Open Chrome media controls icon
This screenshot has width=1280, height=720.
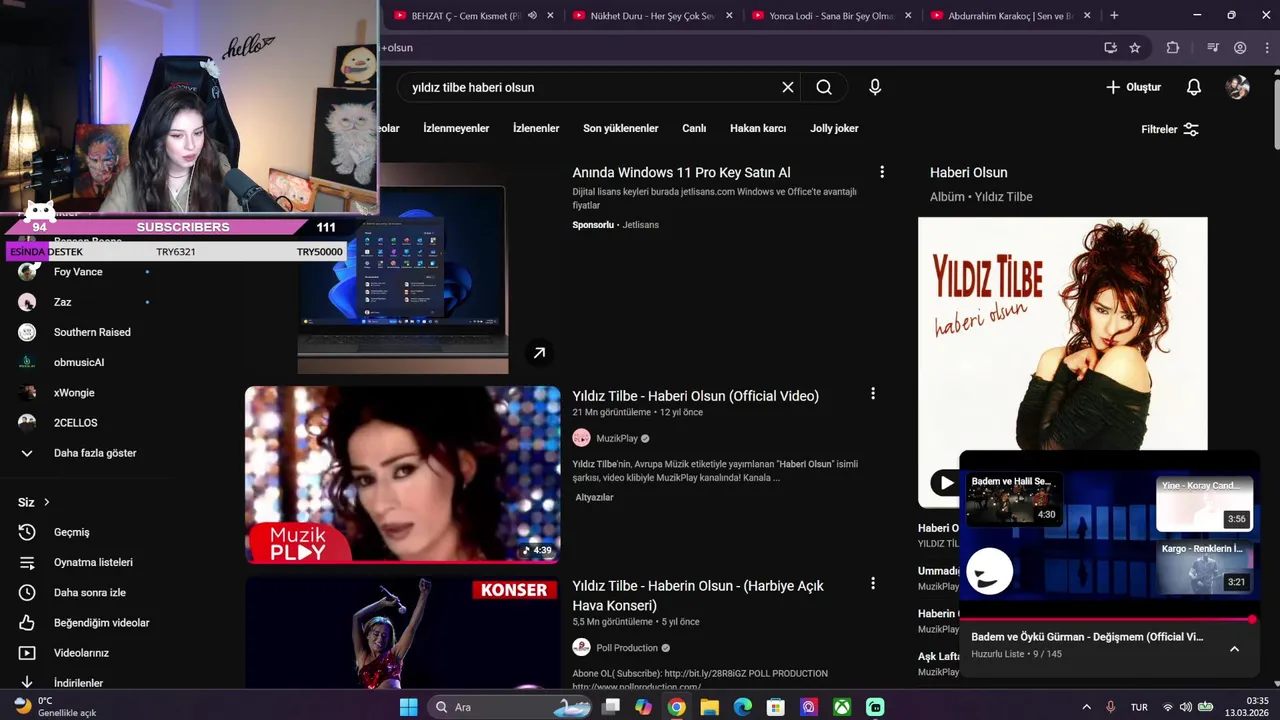[x=1213, y=48]
